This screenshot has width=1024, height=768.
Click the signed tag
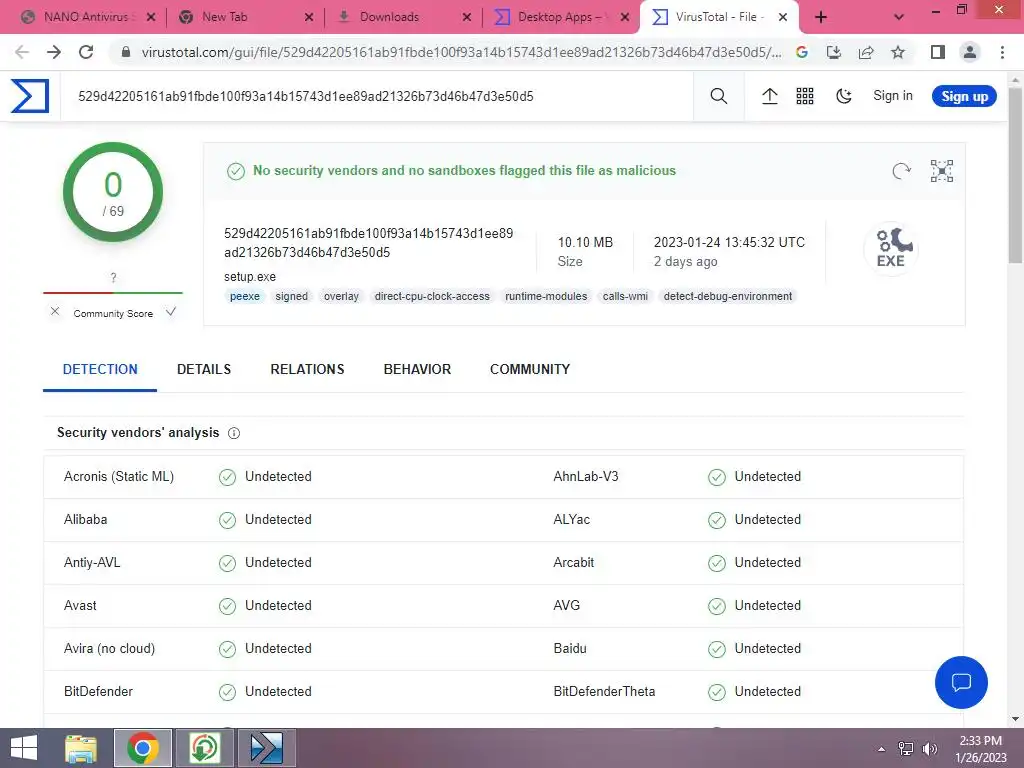291,296
